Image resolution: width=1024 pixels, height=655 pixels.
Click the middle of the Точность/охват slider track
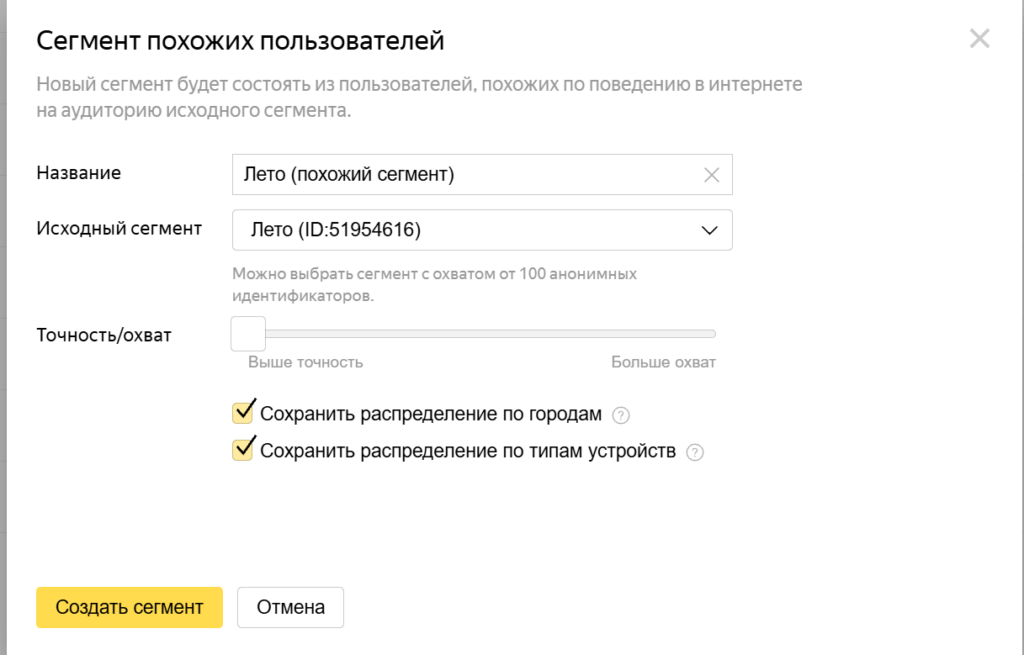(x=482, y=334)
